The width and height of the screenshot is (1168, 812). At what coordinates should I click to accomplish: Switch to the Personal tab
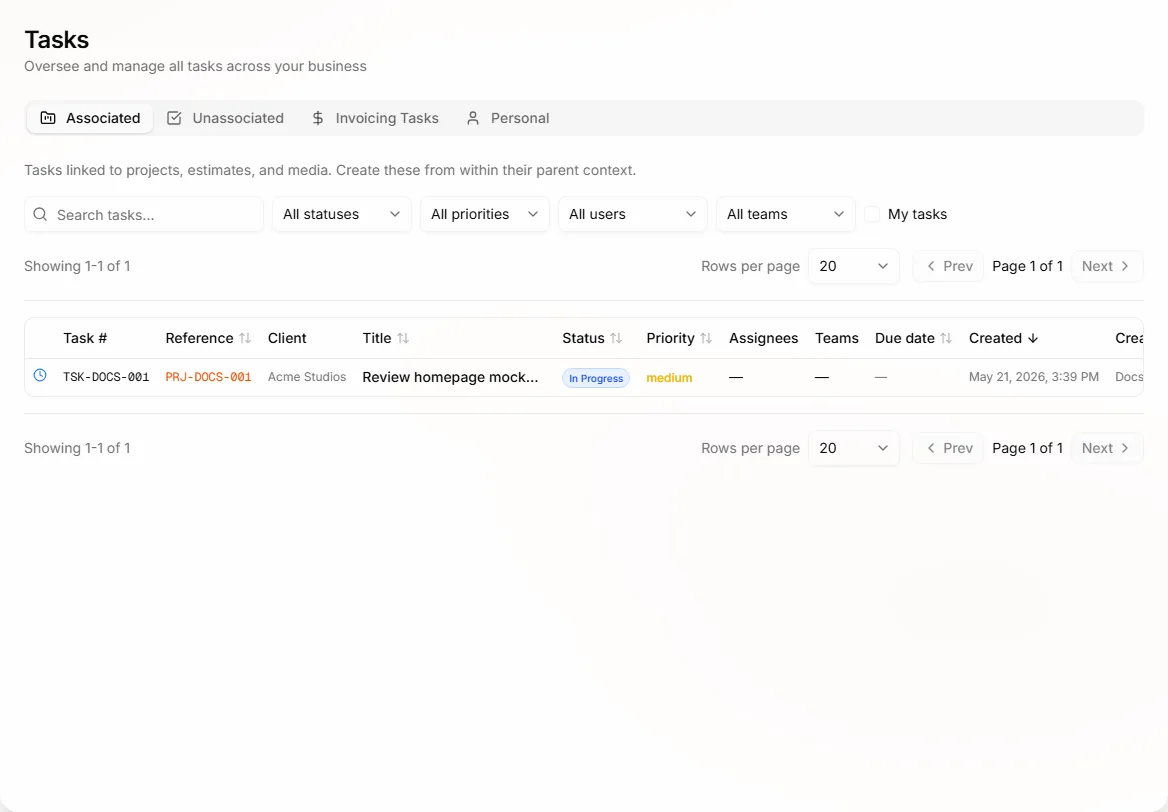point(508,118)
